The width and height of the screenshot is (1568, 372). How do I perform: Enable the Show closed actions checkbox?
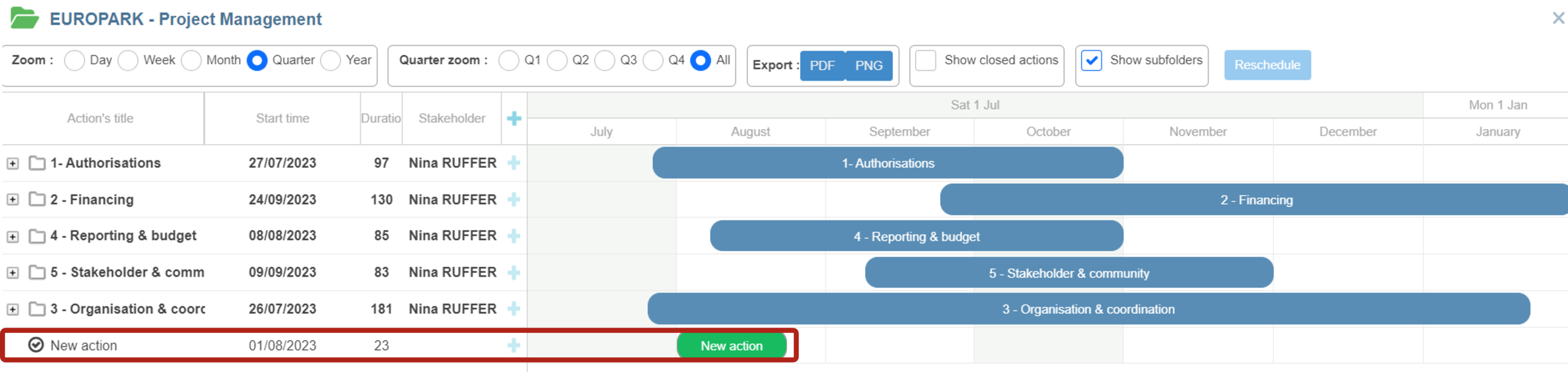925,61
